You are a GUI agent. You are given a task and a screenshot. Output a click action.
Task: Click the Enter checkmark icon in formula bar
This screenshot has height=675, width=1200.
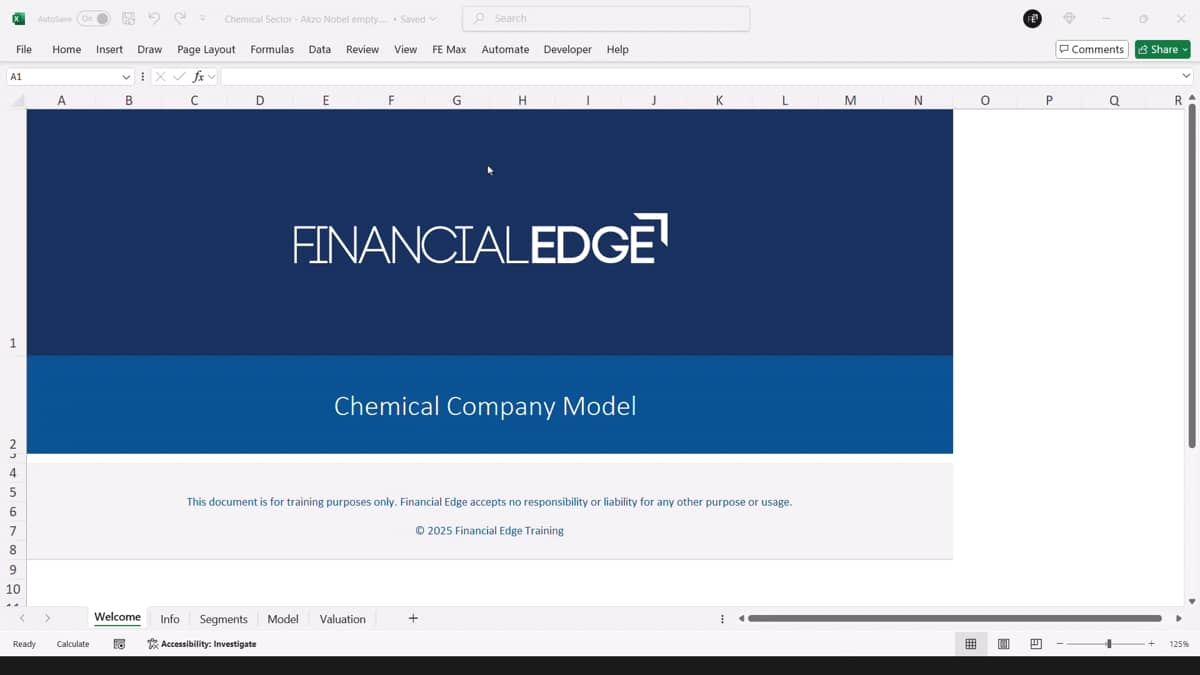(x=179, y=76)
